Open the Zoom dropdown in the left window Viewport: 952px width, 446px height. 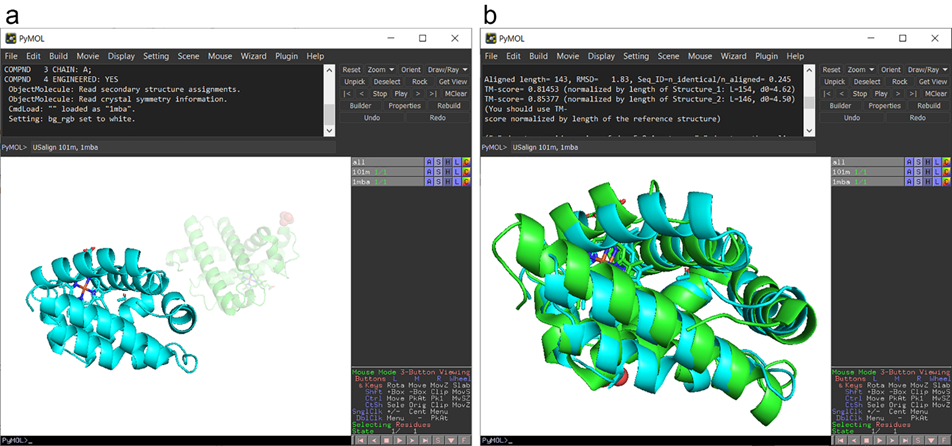tap(379, 69)
